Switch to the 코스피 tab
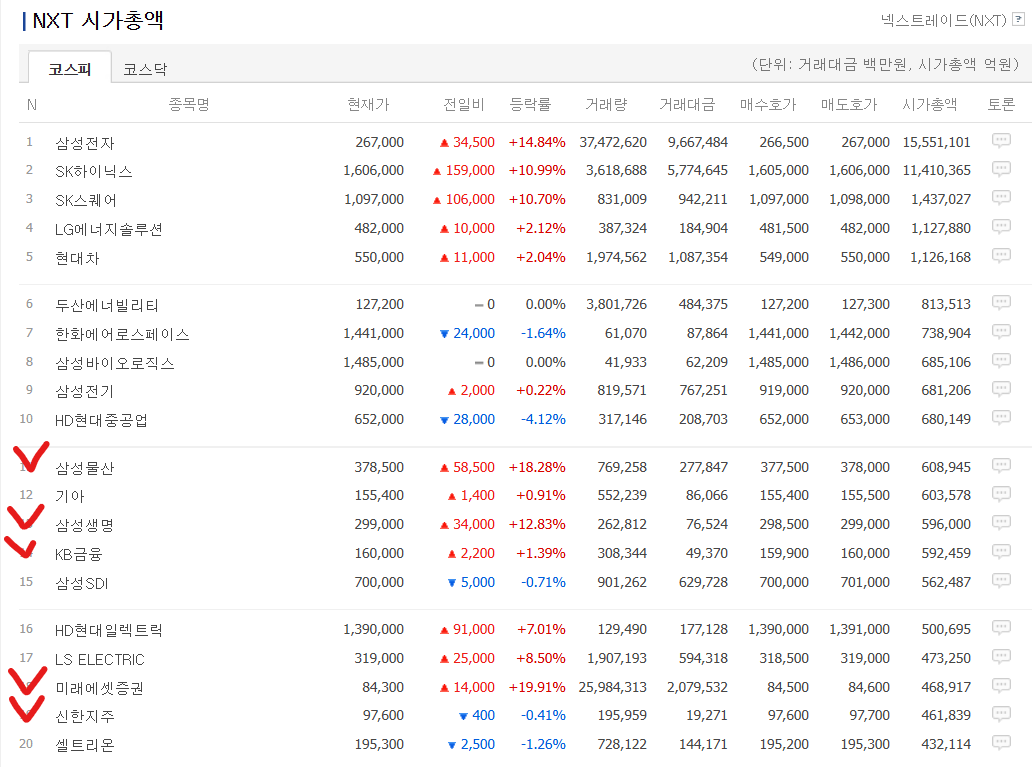Viewport: 1032px width, 767px height. pyautogui.click(x=70, y=68)
